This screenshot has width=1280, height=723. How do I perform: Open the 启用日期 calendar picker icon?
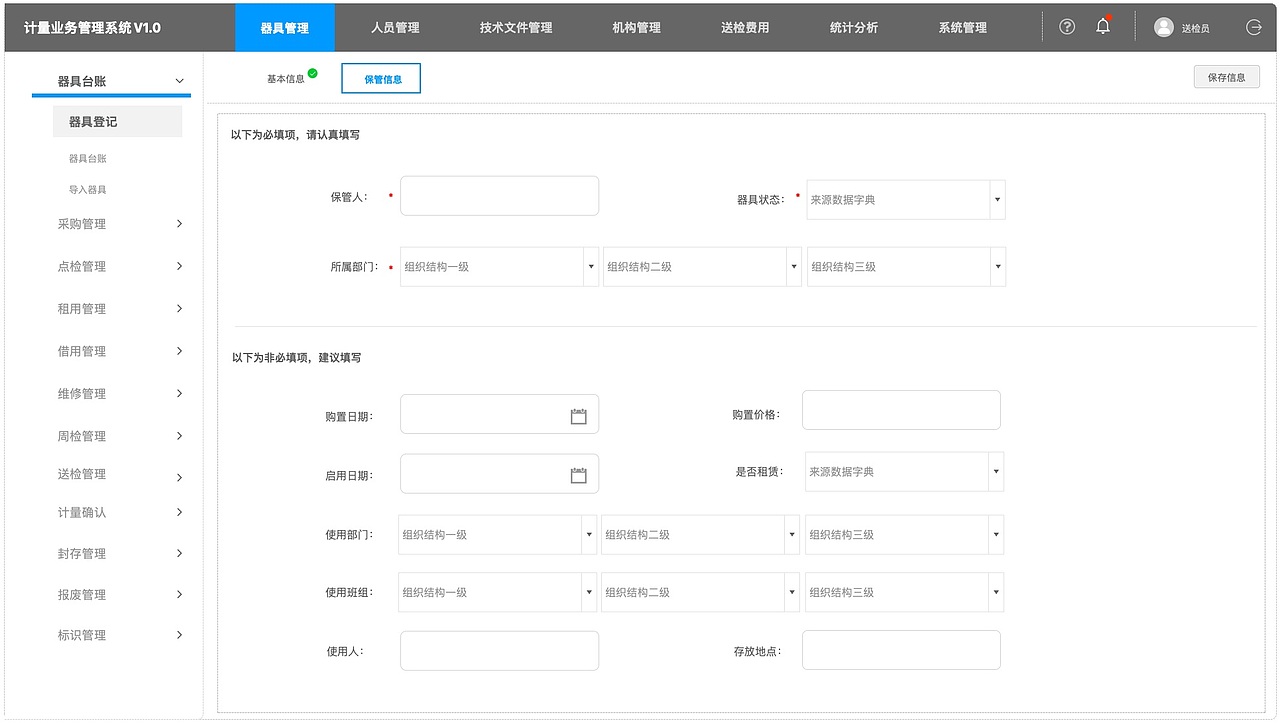pos(578,474)
